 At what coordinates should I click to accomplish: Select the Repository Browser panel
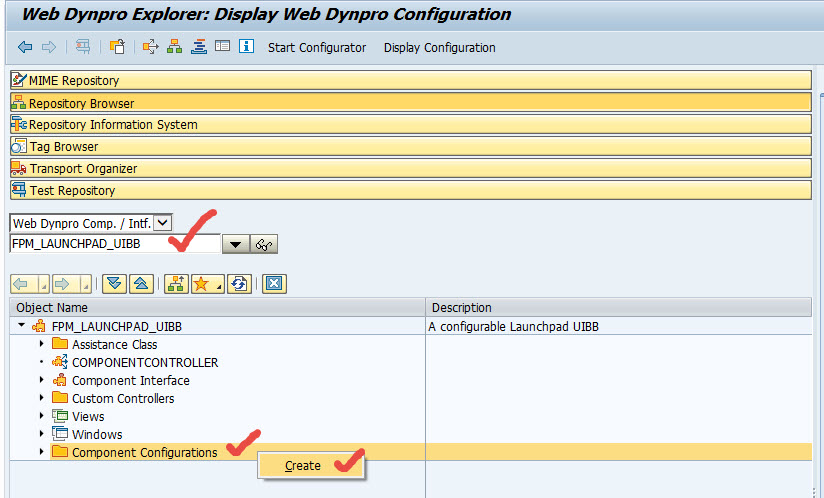(411, 103)
